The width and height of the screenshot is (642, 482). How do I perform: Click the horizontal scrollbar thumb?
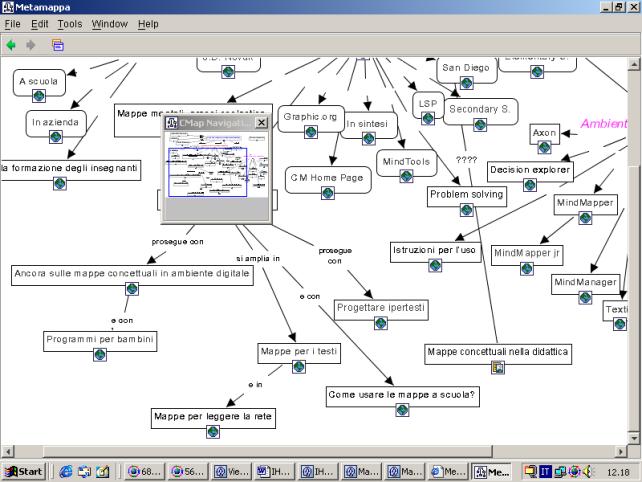268,452
